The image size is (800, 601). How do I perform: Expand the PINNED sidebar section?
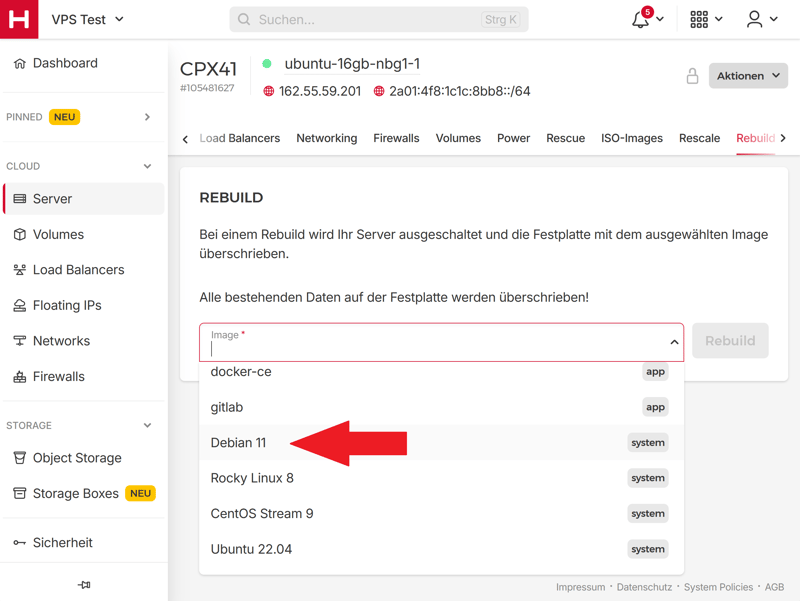click(x=147, y=117)
